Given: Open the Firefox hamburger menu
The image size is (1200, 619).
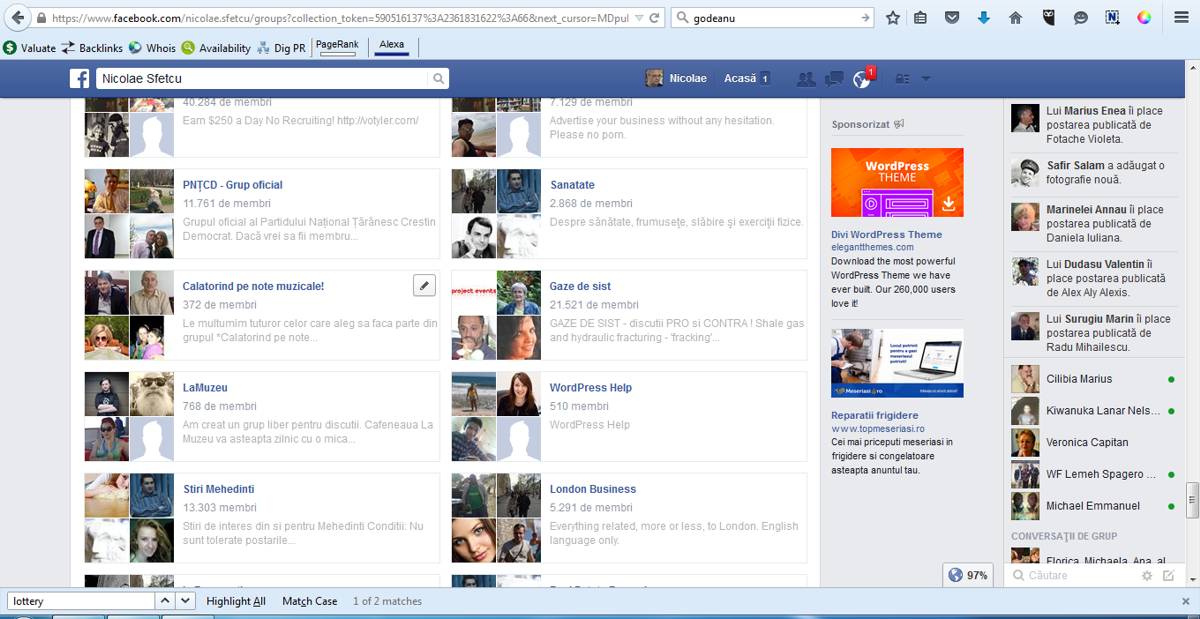Looking at the screenshot, I should pyautogui.click(x=1180, y=18).
